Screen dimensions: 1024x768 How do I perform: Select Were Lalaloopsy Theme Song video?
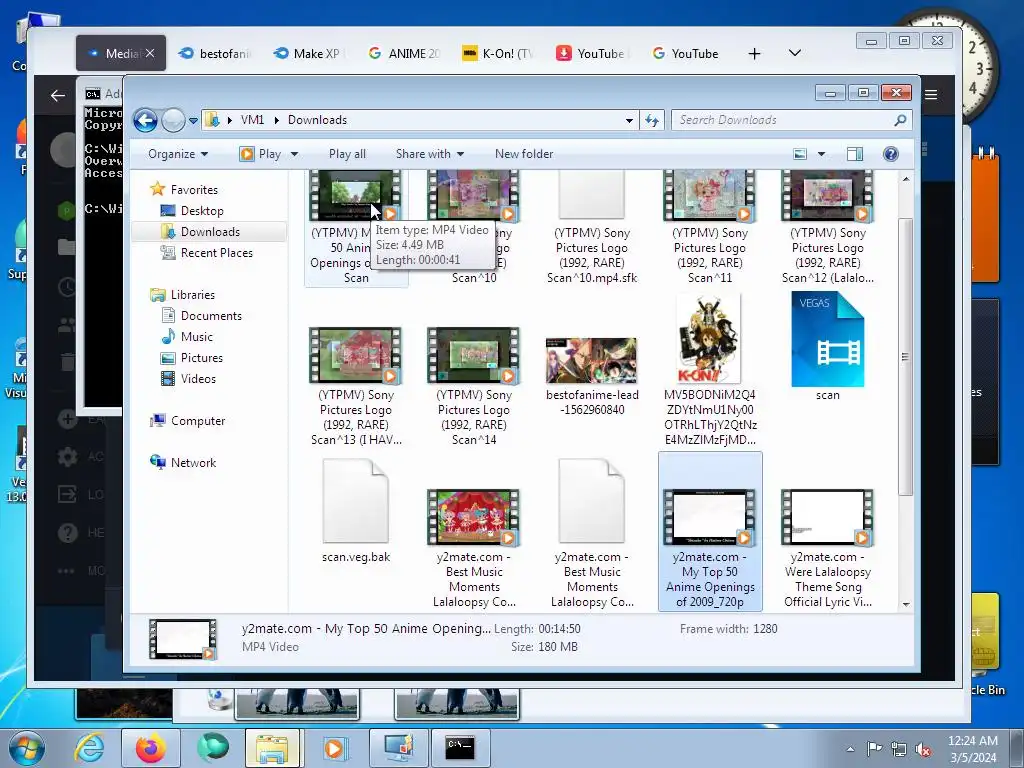coord(827,547)
